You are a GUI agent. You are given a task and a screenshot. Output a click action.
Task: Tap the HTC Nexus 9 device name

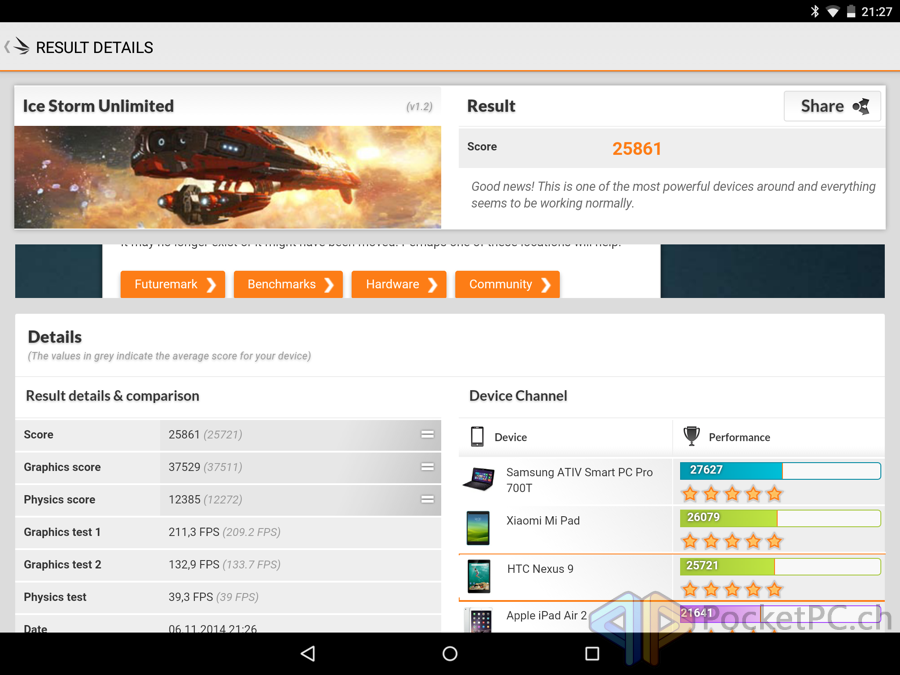pyautogui.click(x=540, y=569)
